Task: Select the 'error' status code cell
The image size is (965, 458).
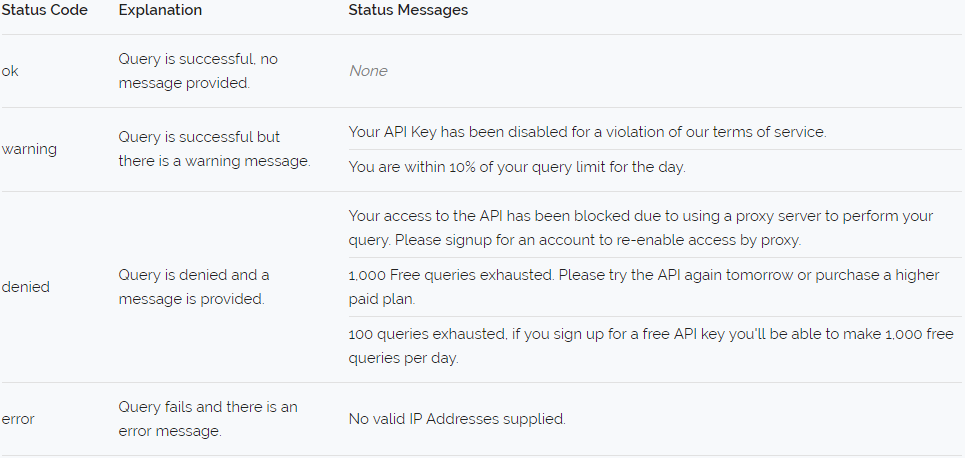Action: pos(18,419)
